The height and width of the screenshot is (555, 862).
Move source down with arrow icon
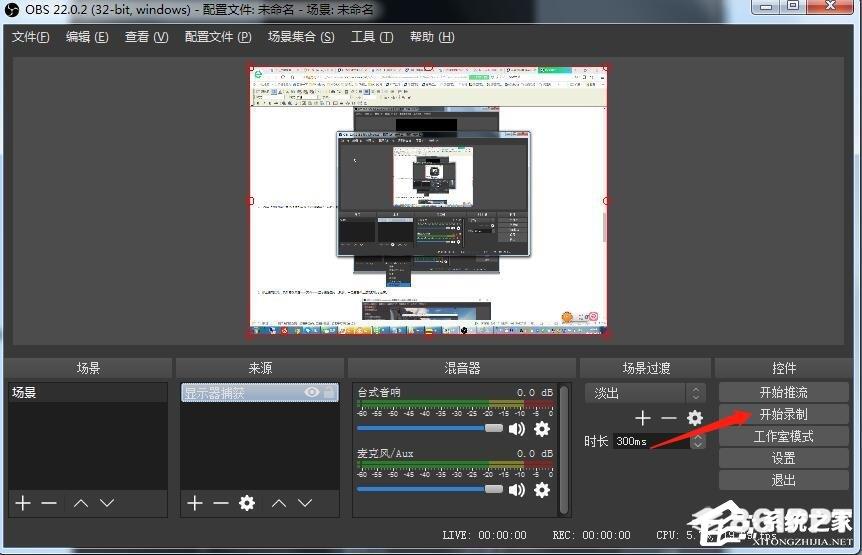(x=305, y=503)
